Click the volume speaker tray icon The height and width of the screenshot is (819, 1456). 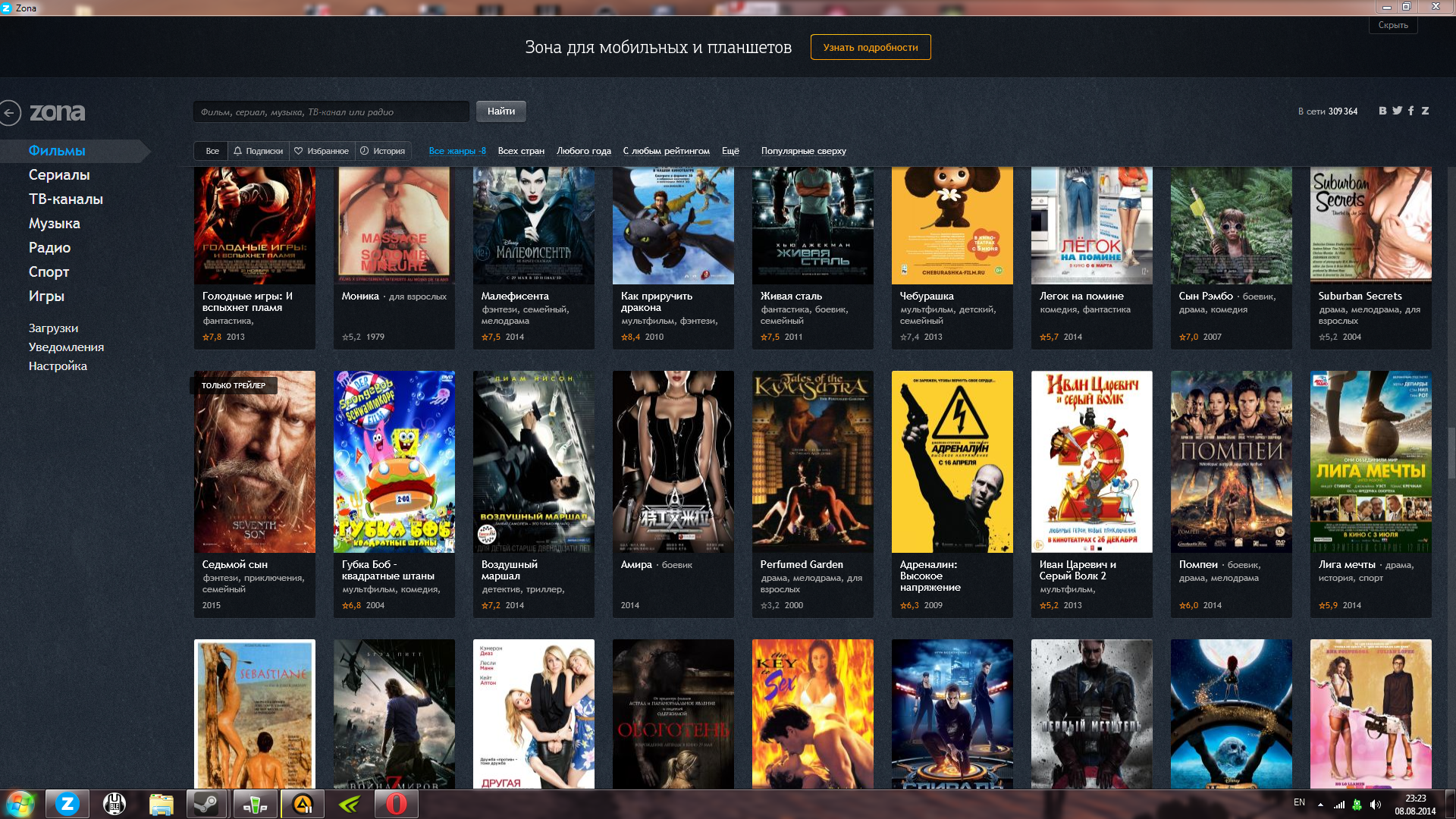click(1376, 804)
